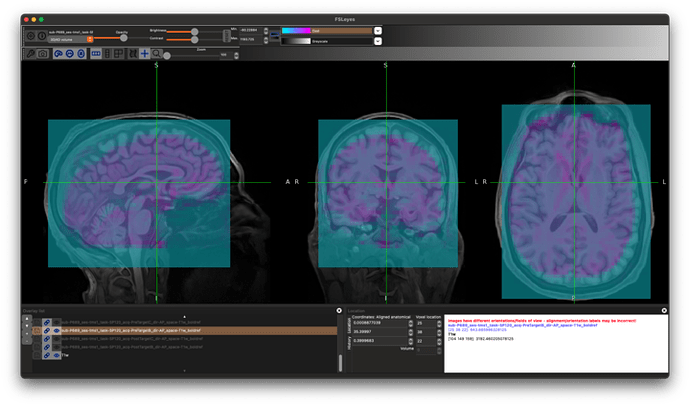The height and width of the screenshot is (406, 690).
Task: Move overlay up in the overlay list
Action: click(x=27, y=318)
